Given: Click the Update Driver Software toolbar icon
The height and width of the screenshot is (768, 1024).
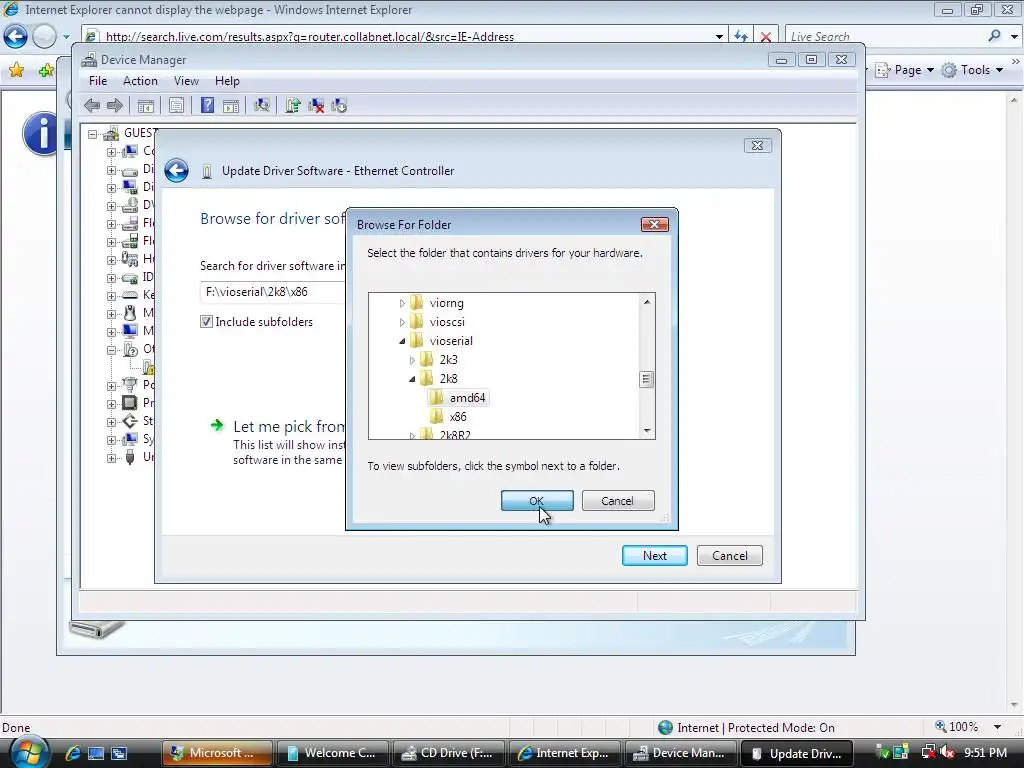Looking at the screenshot, I should [x=293, y=105].
